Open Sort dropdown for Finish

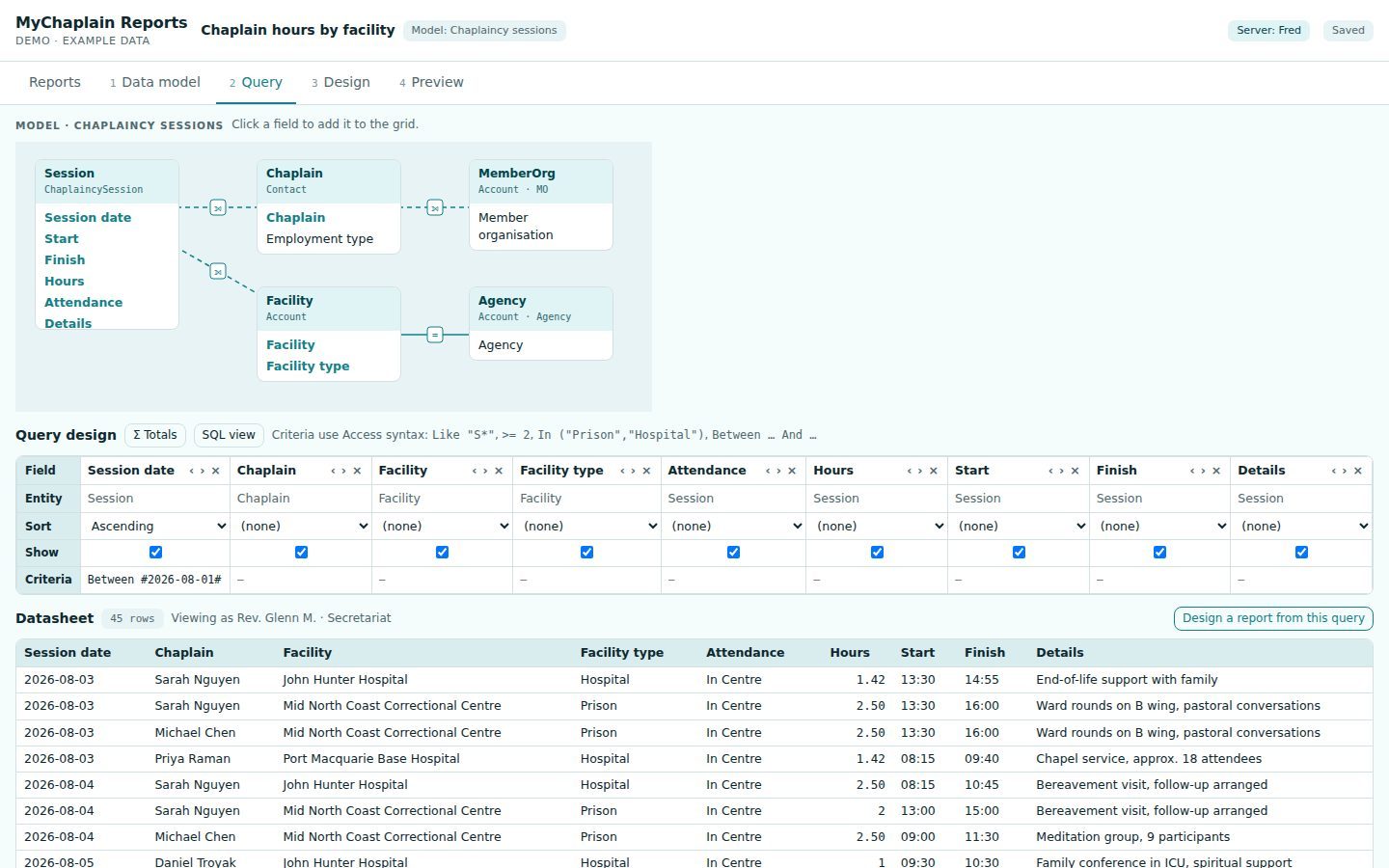[1160, 526]
